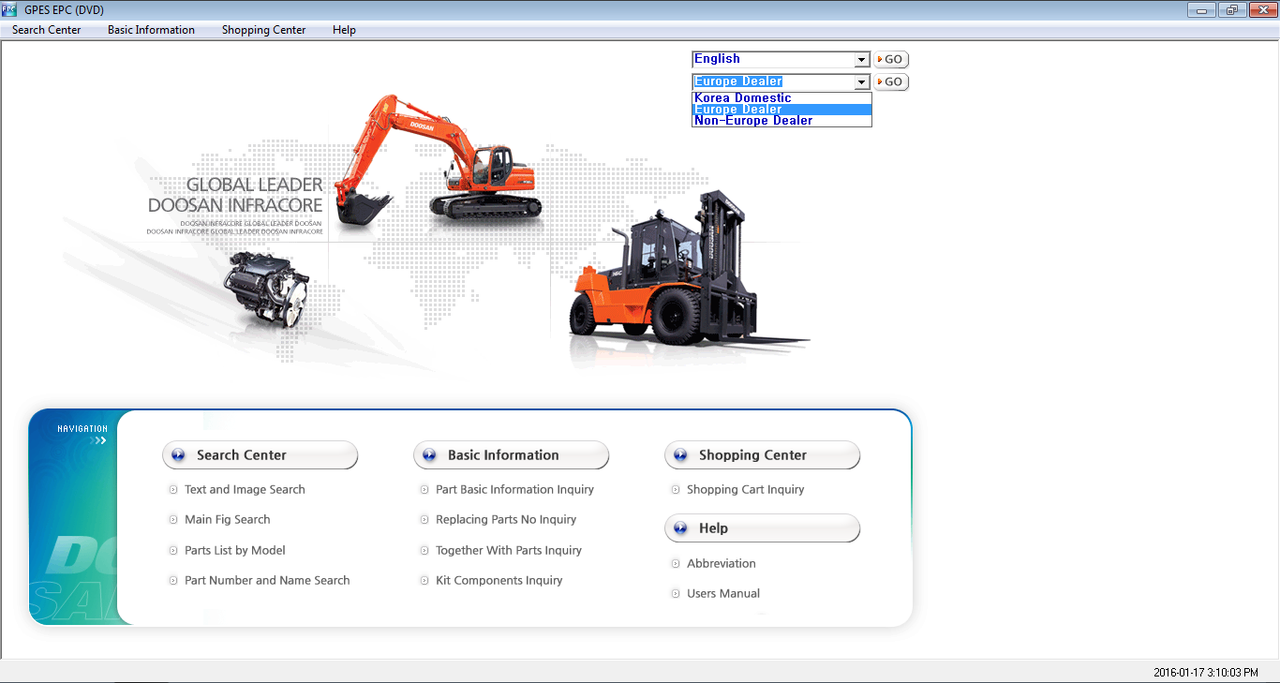Open Text and Image Search
The width and height of the screenshot is (1280, 683).
(245, 490)
